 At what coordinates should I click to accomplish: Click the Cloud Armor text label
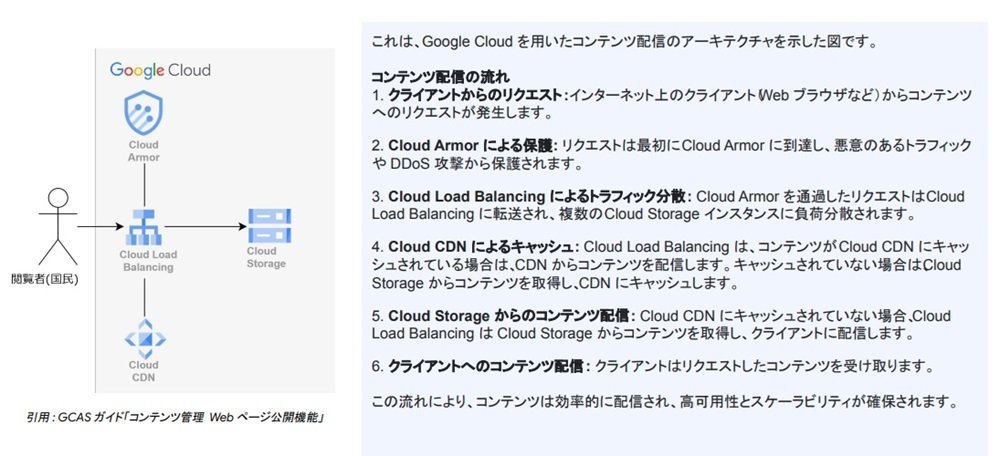click(x=143, y=151)
